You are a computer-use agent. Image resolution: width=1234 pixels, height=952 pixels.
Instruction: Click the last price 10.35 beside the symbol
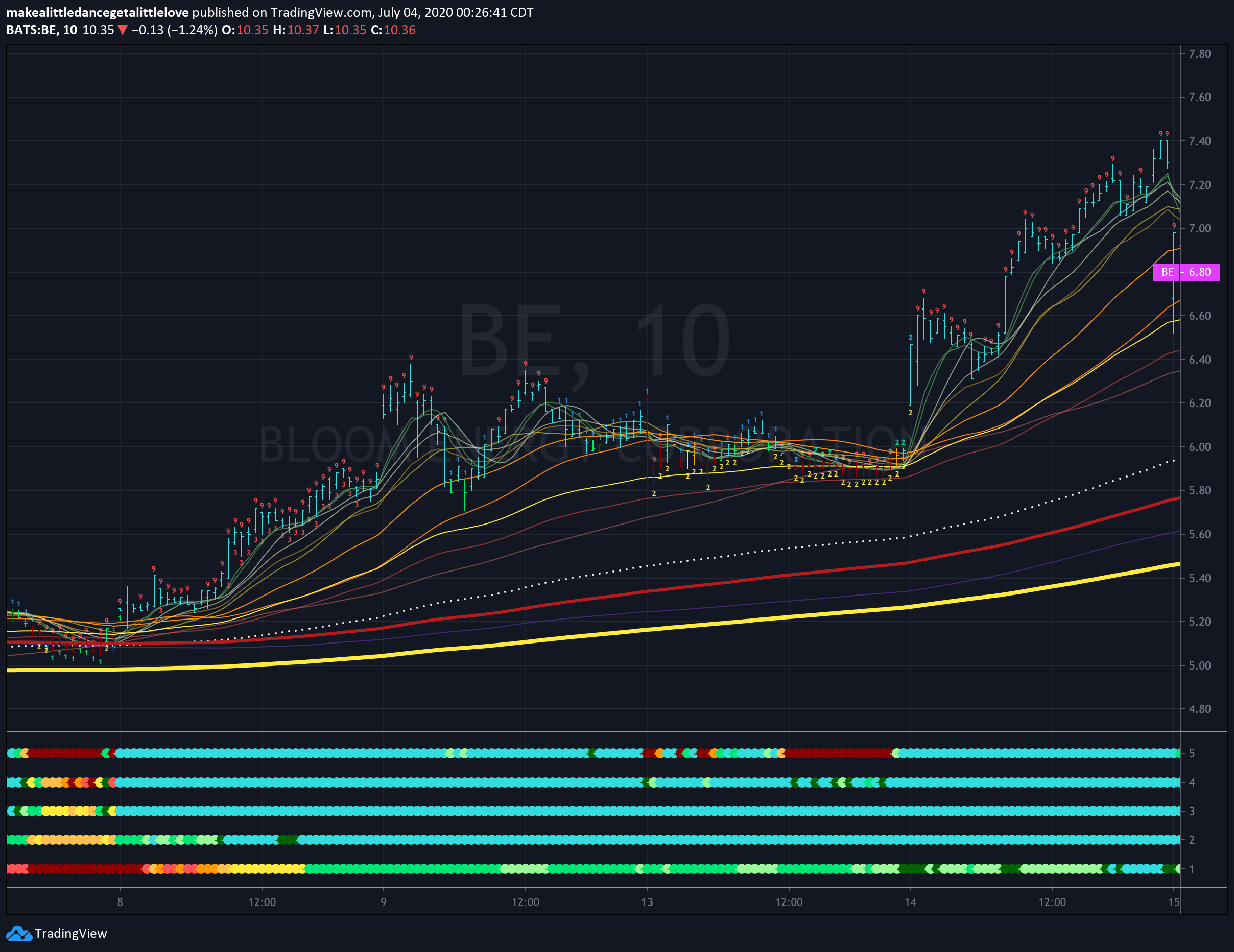[x=98, y=30]
